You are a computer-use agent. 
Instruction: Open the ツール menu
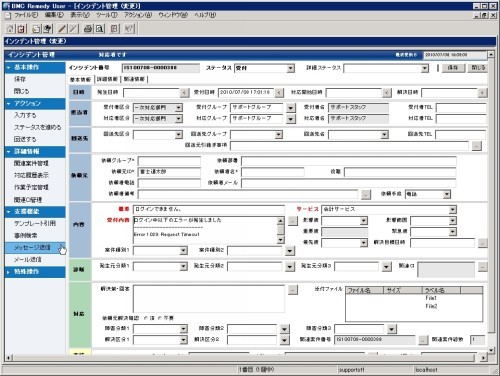tap(107, 15)
